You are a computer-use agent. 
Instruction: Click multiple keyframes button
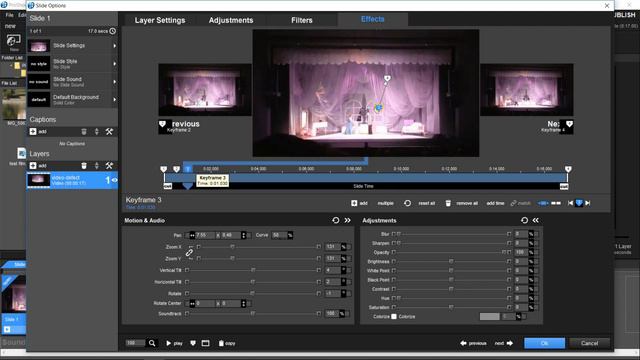[x=386, y=203]
